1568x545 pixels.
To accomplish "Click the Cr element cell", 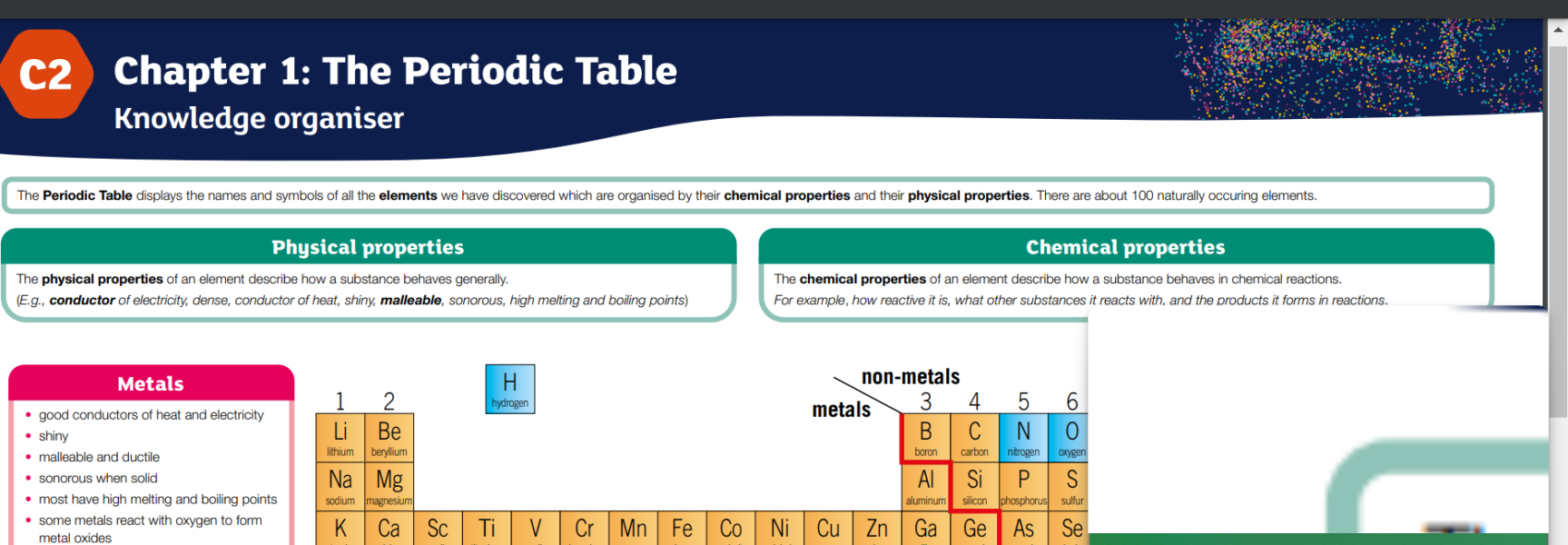I will pyautogui.click(x=585, y=528).
